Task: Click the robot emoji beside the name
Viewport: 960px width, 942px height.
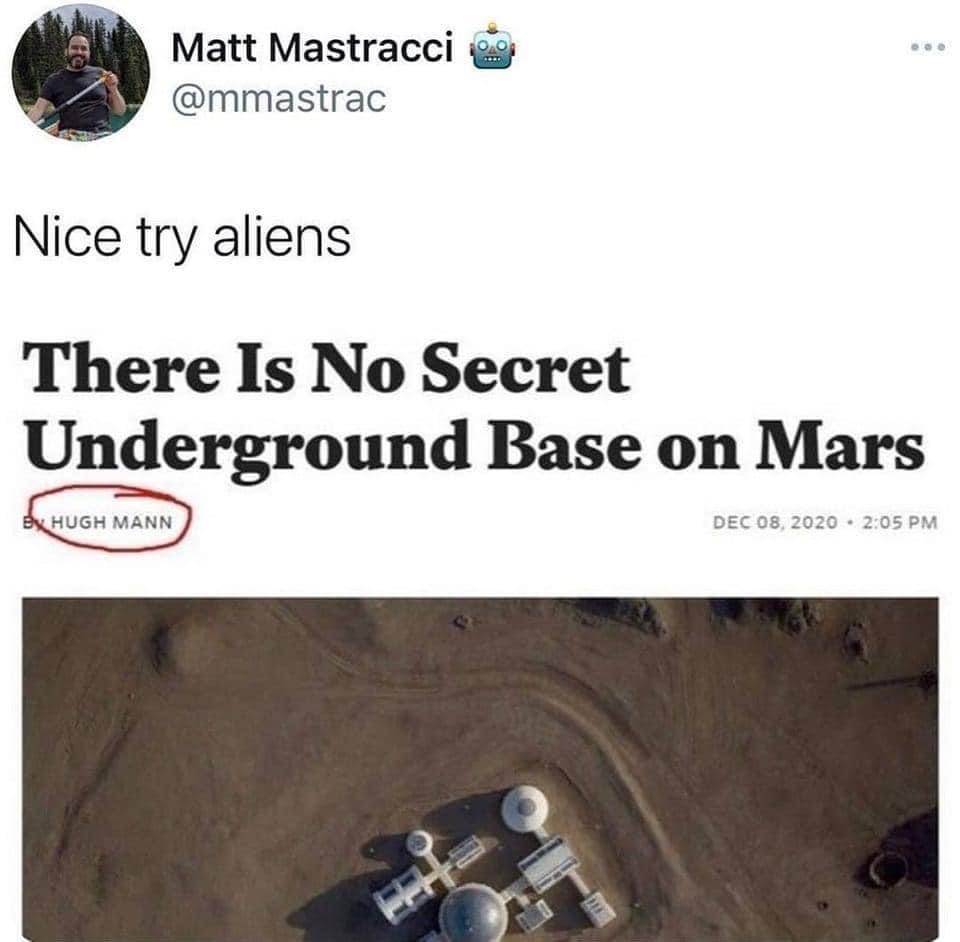Action: 491,48
